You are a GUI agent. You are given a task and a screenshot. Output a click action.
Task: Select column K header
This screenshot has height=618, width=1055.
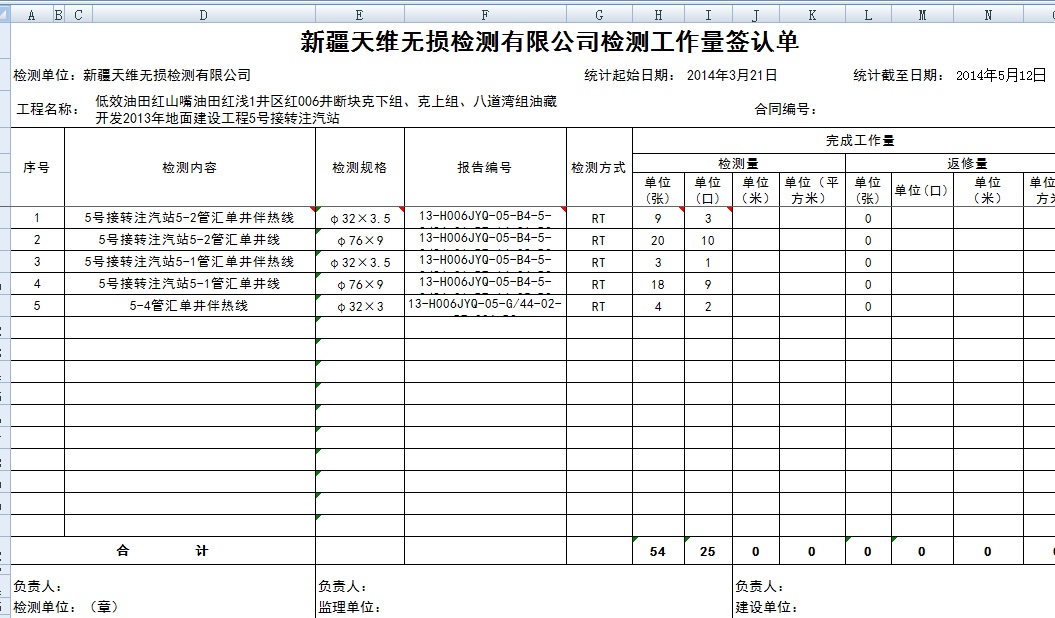812,15
